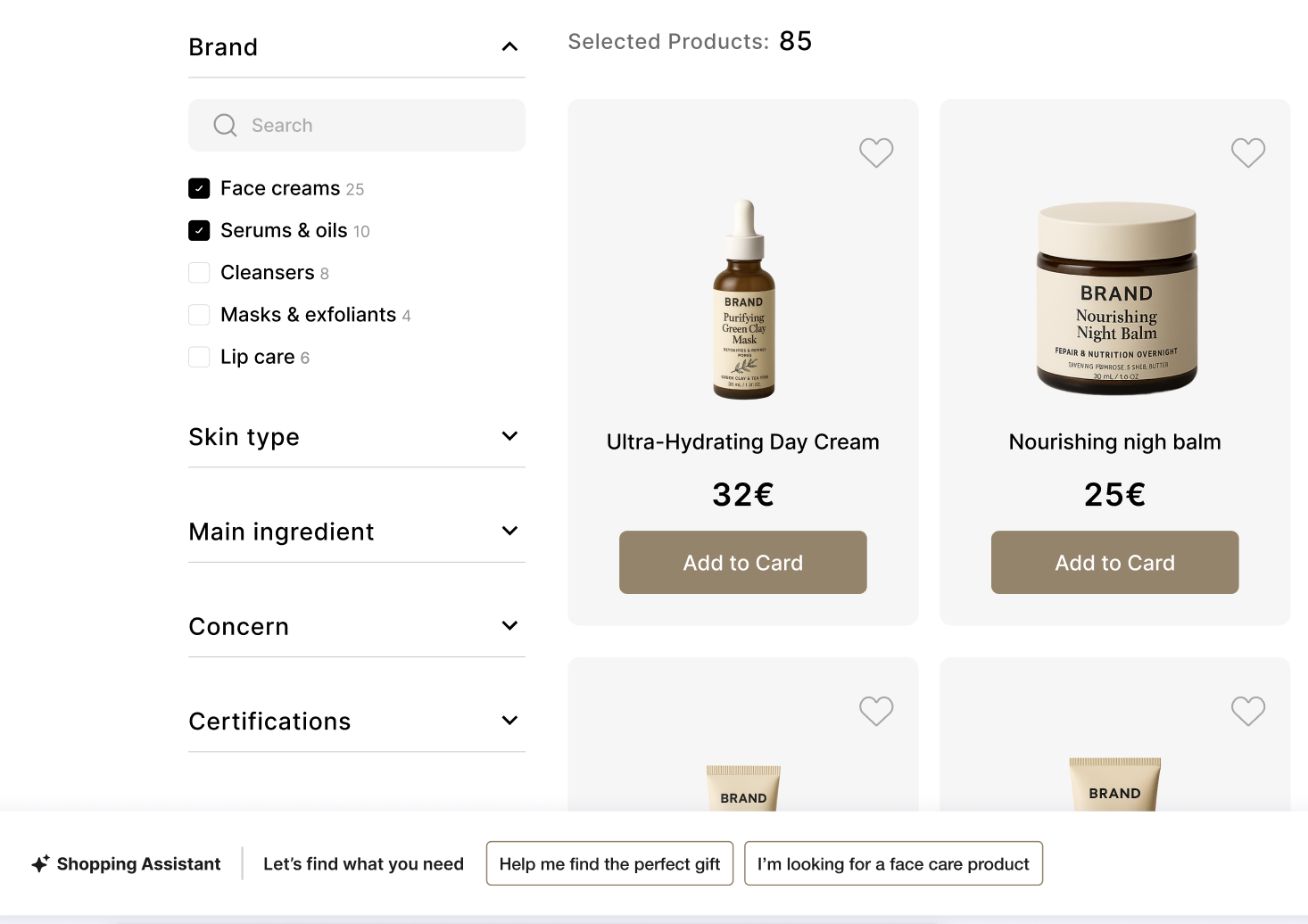
Task: Favorite the bottom-left product with heart icon
Action: pos(876,711)
